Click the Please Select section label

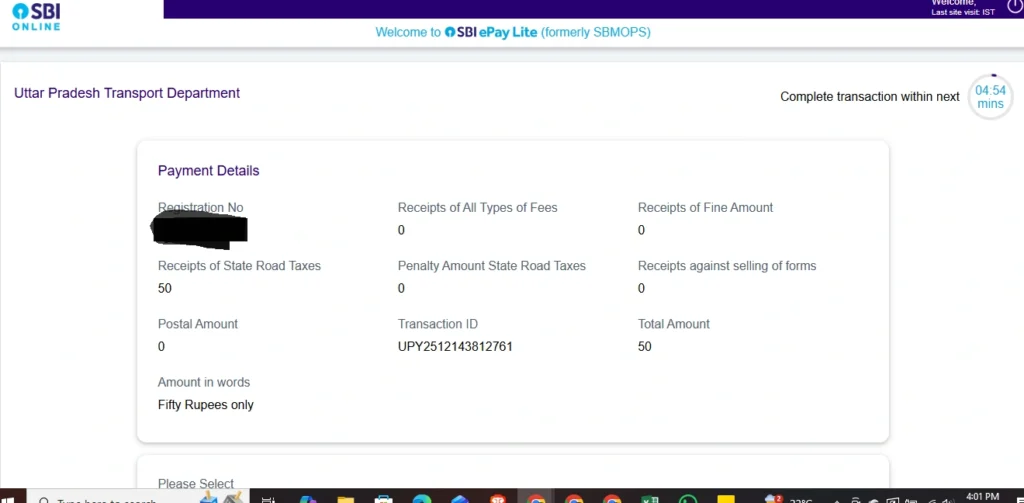[196, 484]
